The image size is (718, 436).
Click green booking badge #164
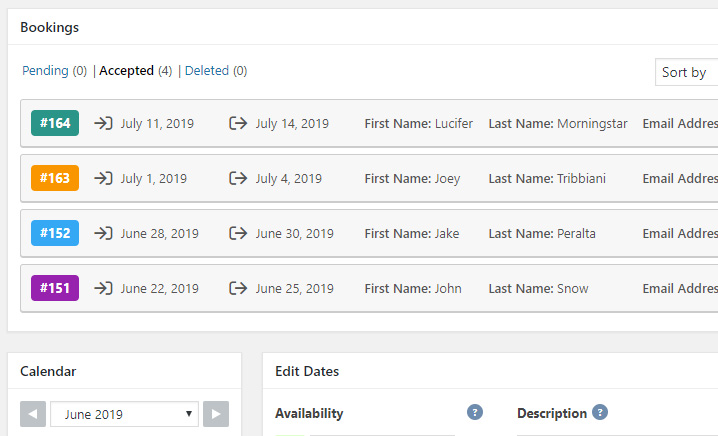pyautogui.click(x=55, y=124)
